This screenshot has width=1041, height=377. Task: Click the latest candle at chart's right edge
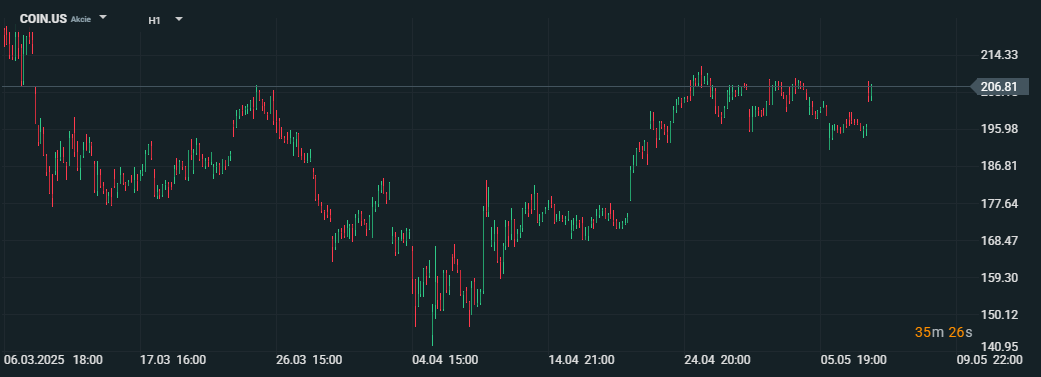(870, 92)
